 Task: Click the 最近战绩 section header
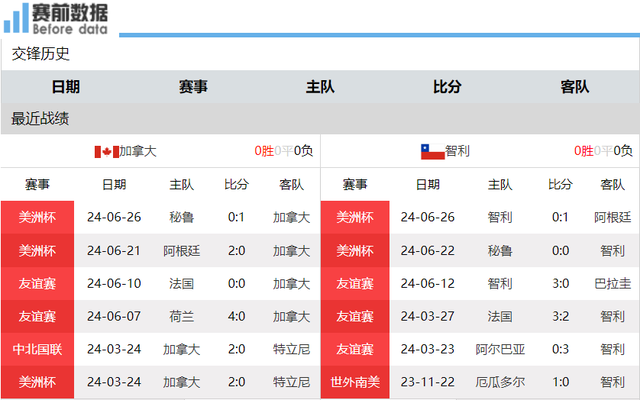pyautogui.click(x=40, y=119)
